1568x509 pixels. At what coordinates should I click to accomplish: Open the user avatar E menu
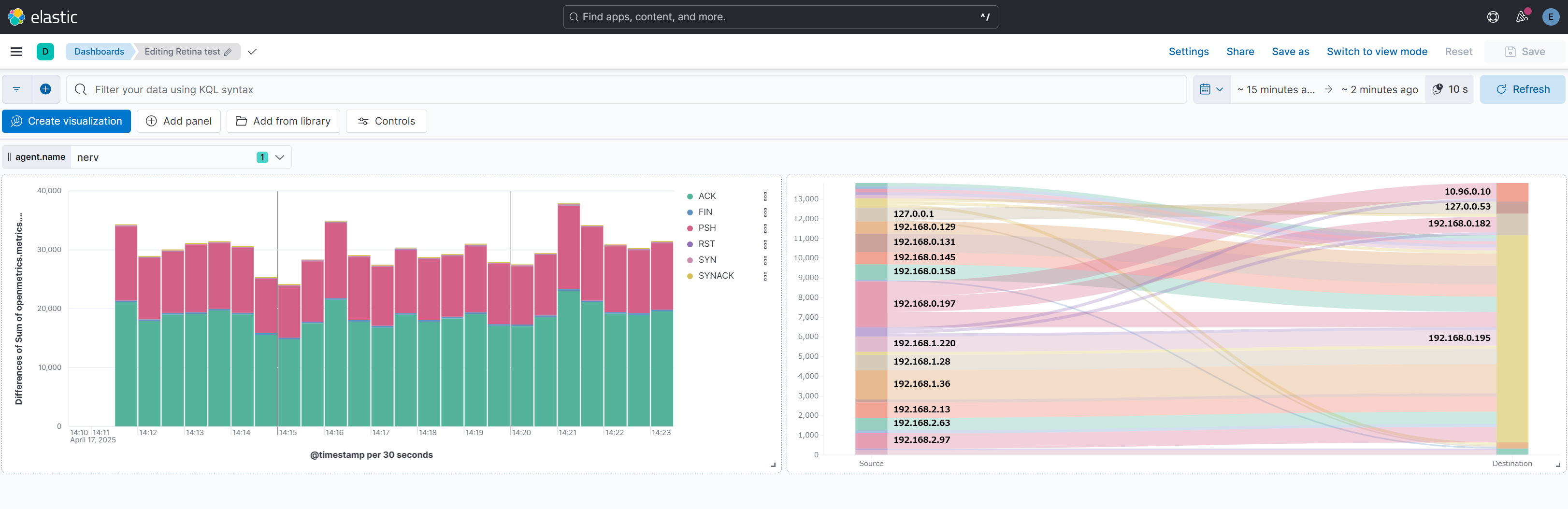(1550, 17)
